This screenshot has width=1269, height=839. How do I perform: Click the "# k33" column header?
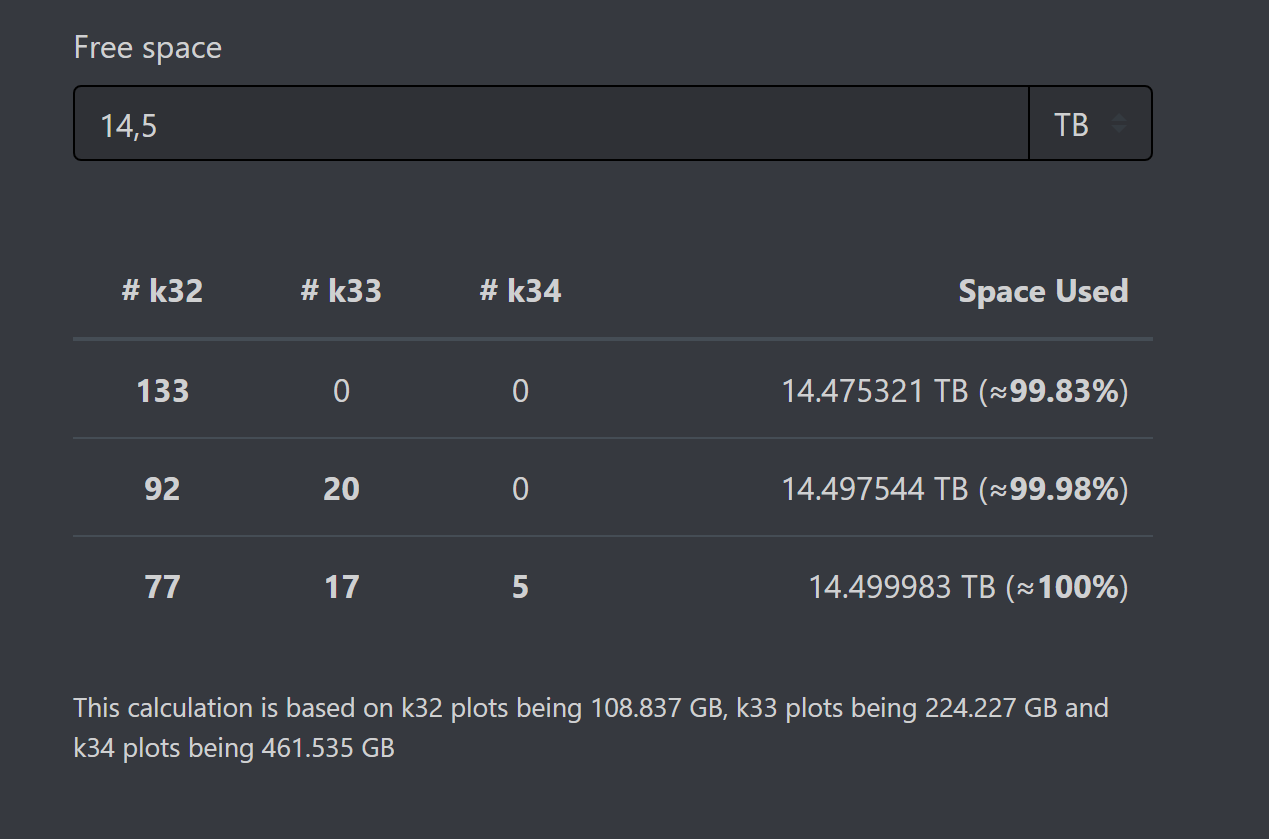point(341,291)
